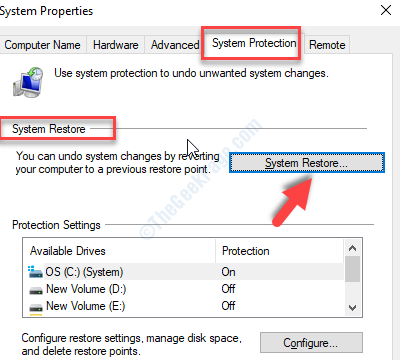This screenshot has width=400, height=360.
Task: Select the New Volume (D:) row
Action: pos(184,289)
